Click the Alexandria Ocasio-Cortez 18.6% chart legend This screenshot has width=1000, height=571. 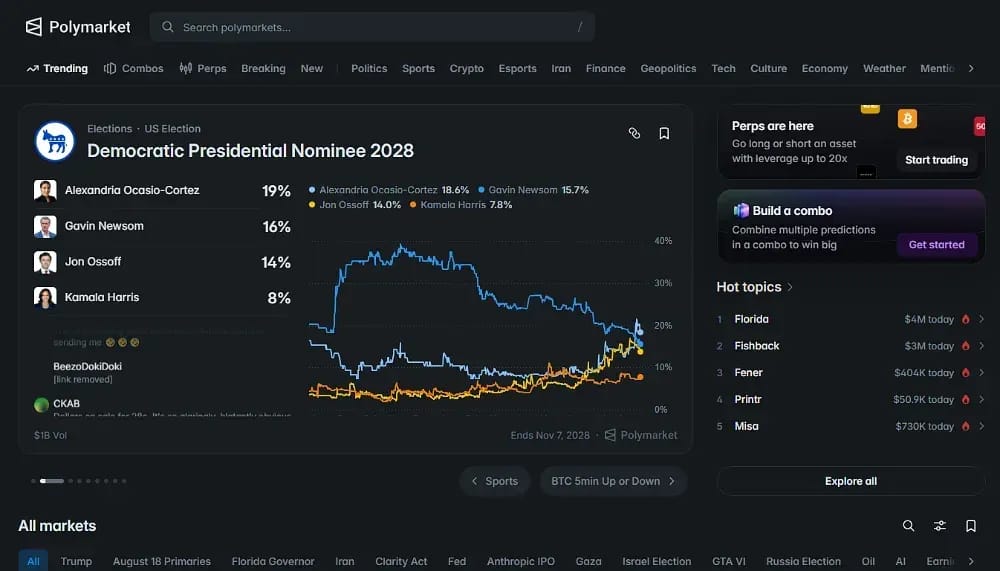pos(389,190)
